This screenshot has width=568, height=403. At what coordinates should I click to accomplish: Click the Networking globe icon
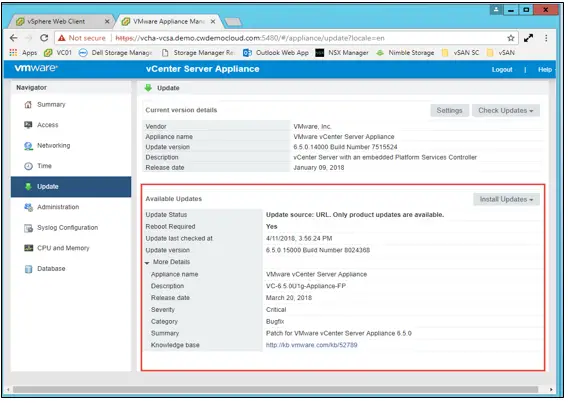tap(28, 146)
